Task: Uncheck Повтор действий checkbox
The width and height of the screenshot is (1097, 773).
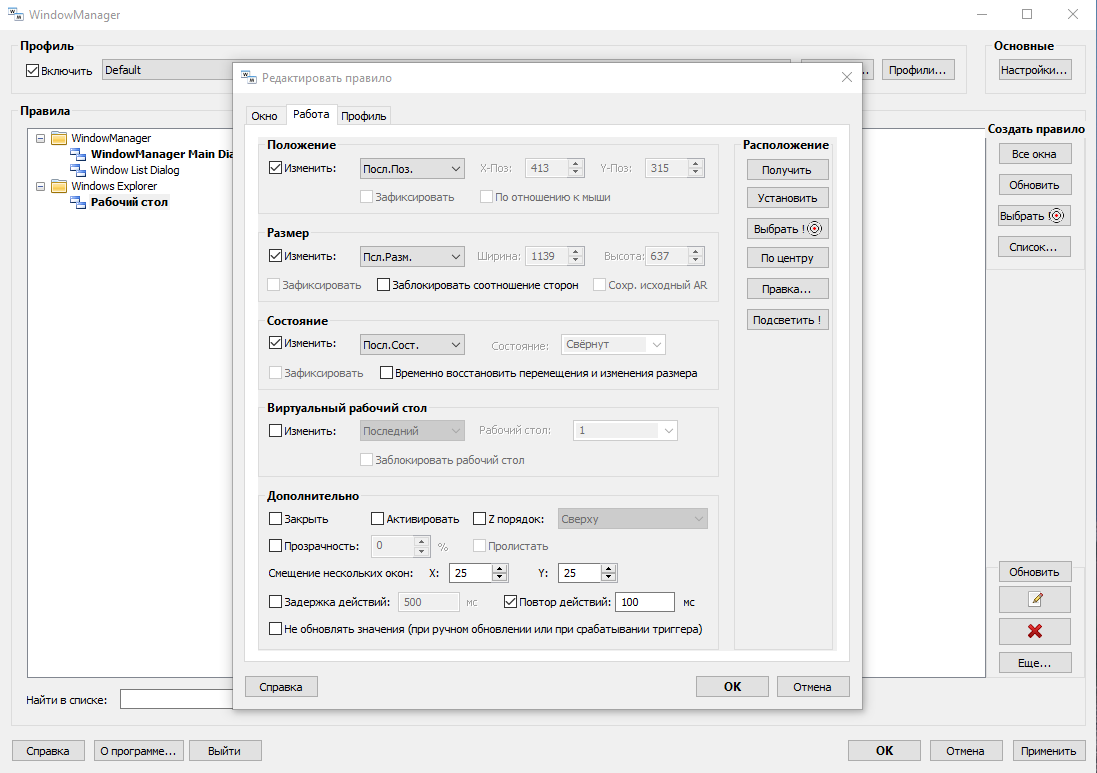Action: [510, 602]
